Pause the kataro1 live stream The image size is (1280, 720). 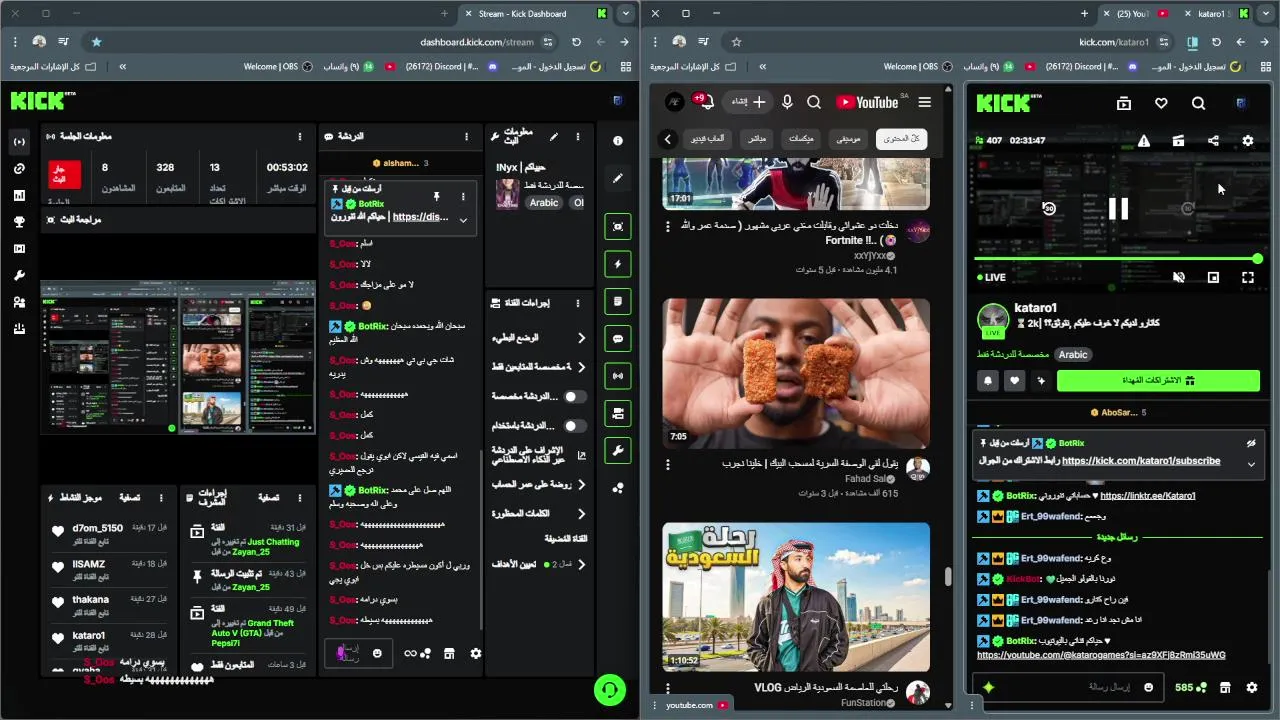1118,208
